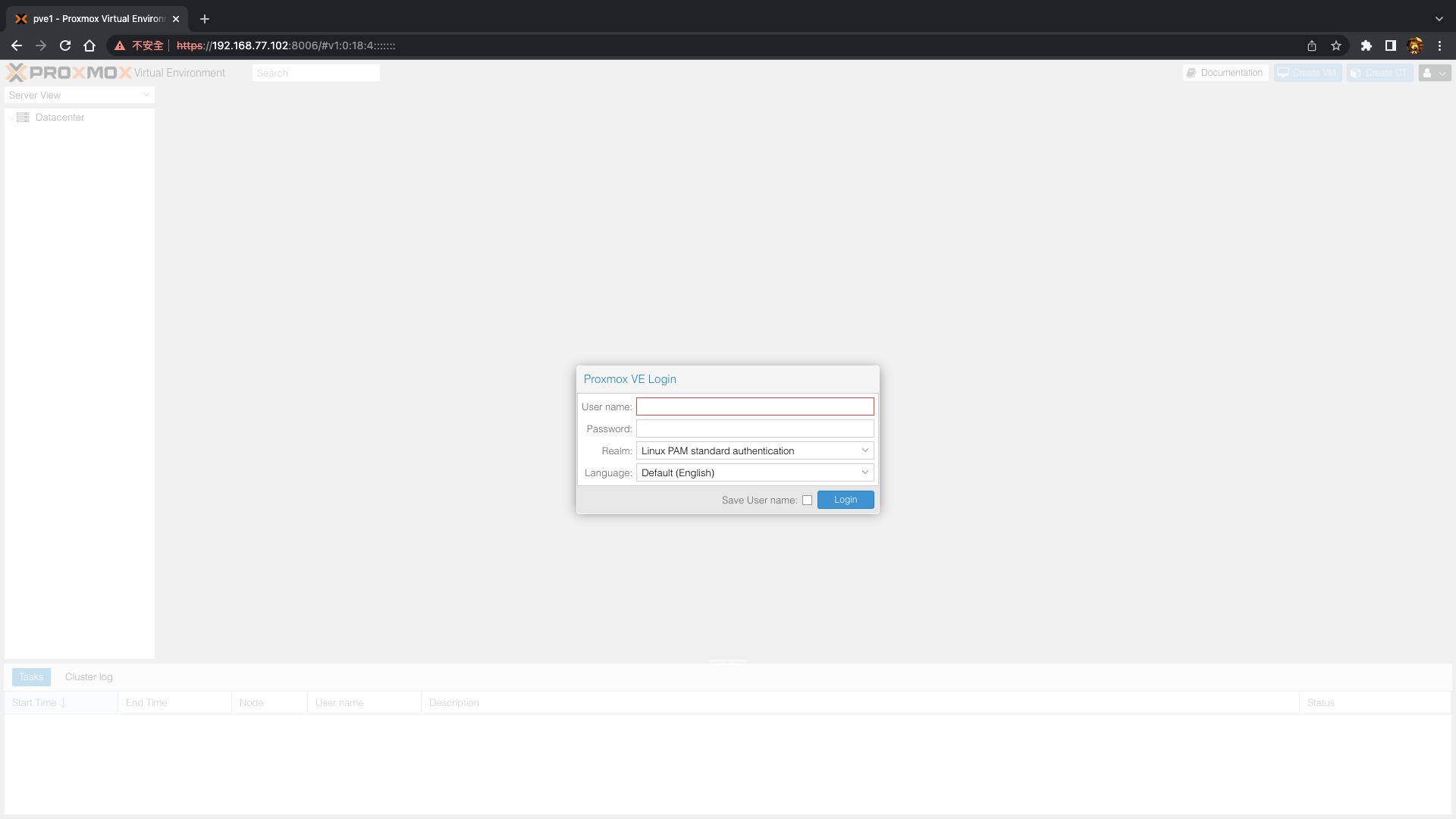This screenshot has height=819, width=1456.
Task: Open a new browser tab
Action: point(205,19)
